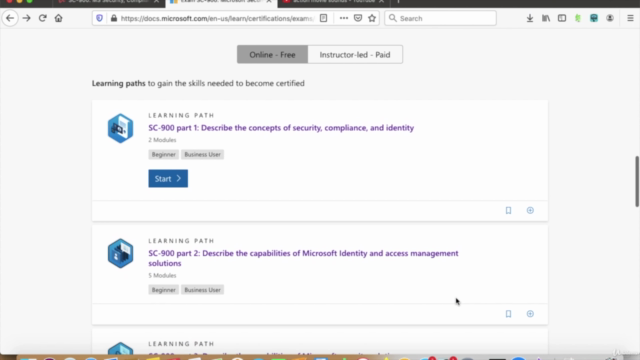This screenshot has width=640, height=360.
Task: Open the browser home page
Action: tap(58, 18)
